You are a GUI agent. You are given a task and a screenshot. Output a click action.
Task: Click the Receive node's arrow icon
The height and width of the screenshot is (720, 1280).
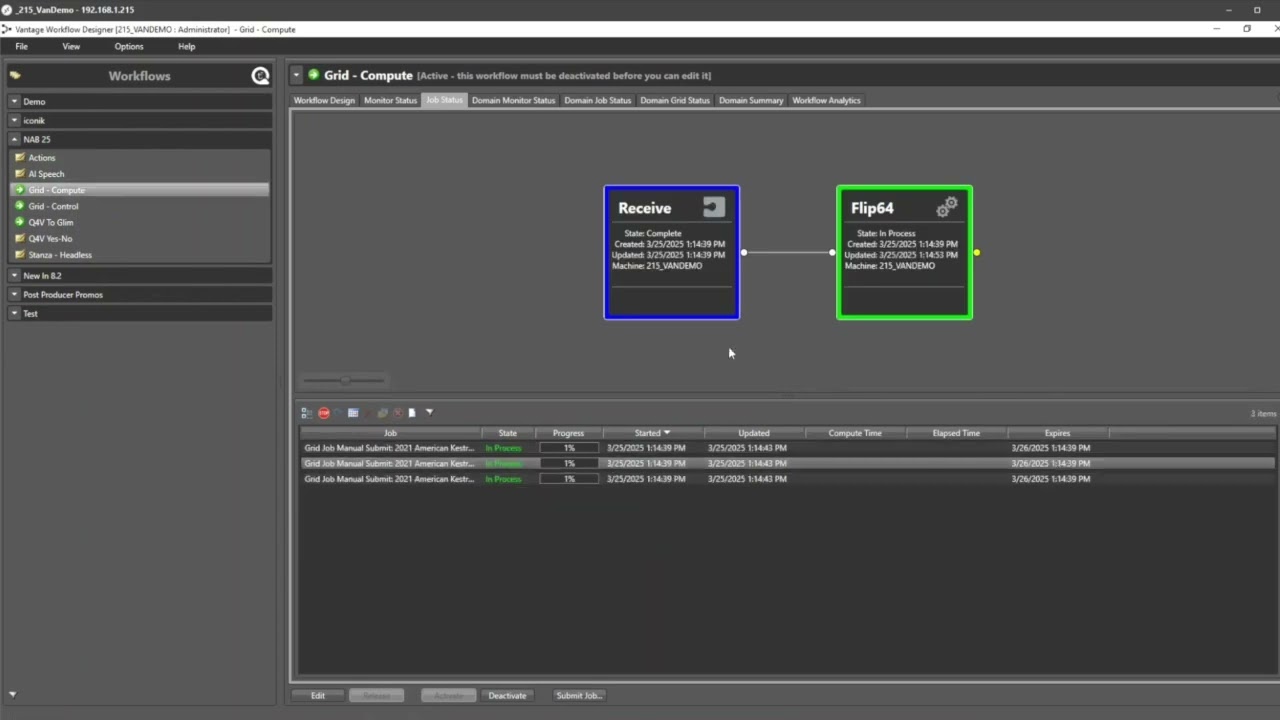pos(713,207)
